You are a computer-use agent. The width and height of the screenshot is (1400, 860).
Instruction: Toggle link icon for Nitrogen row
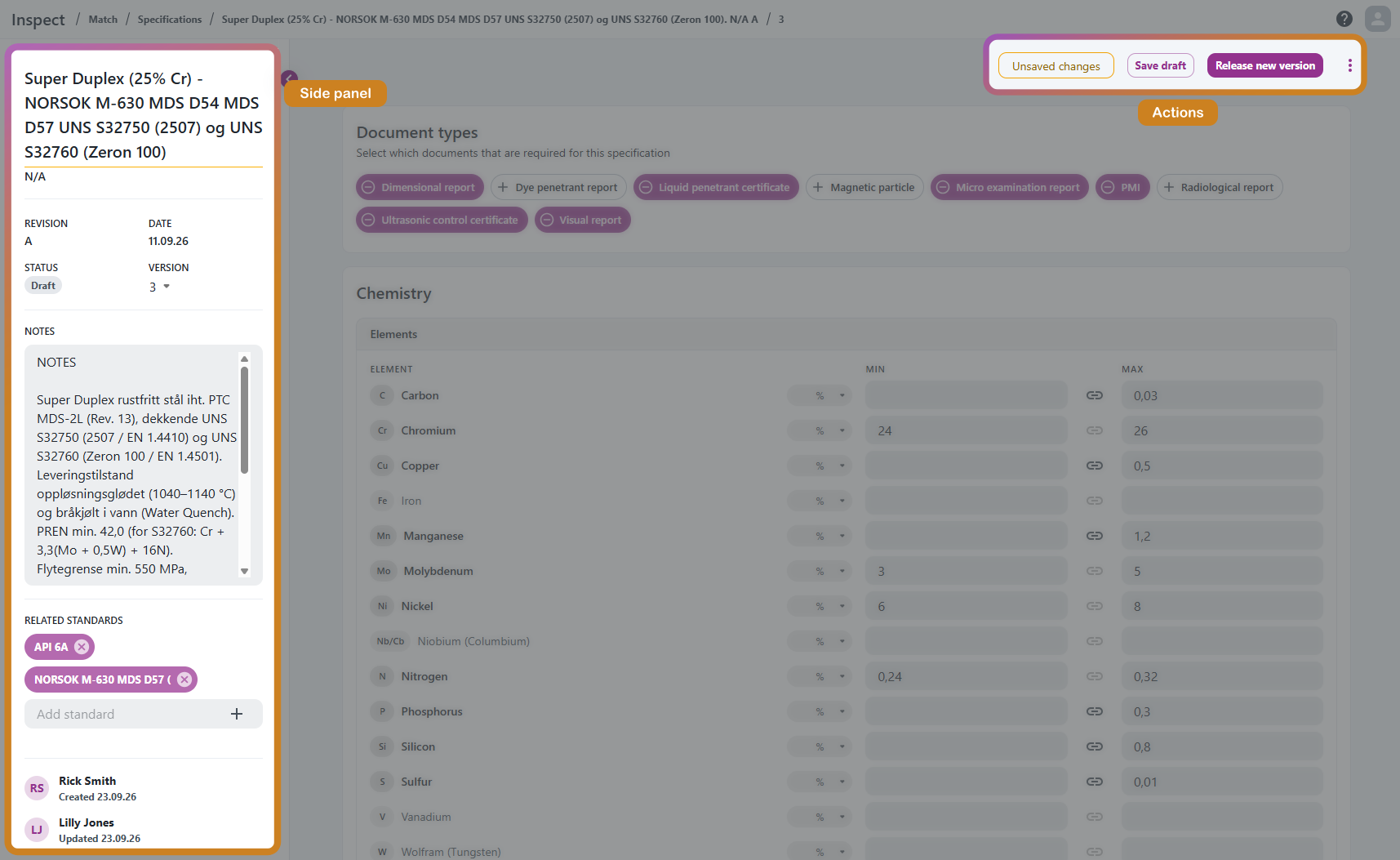(x=1095, y=676)
